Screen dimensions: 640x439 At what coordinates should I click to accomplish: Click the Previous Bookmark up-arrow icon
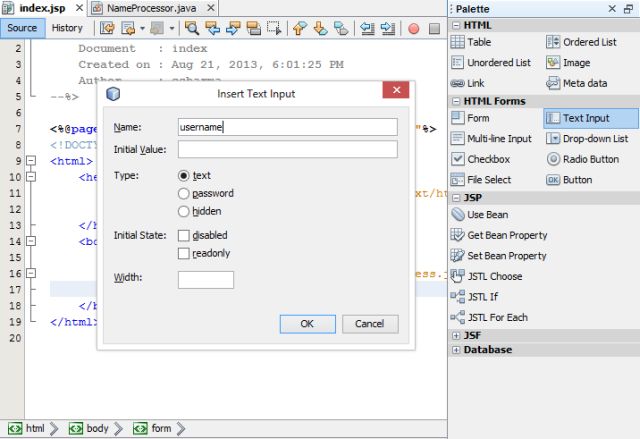[x=300, y=28]
